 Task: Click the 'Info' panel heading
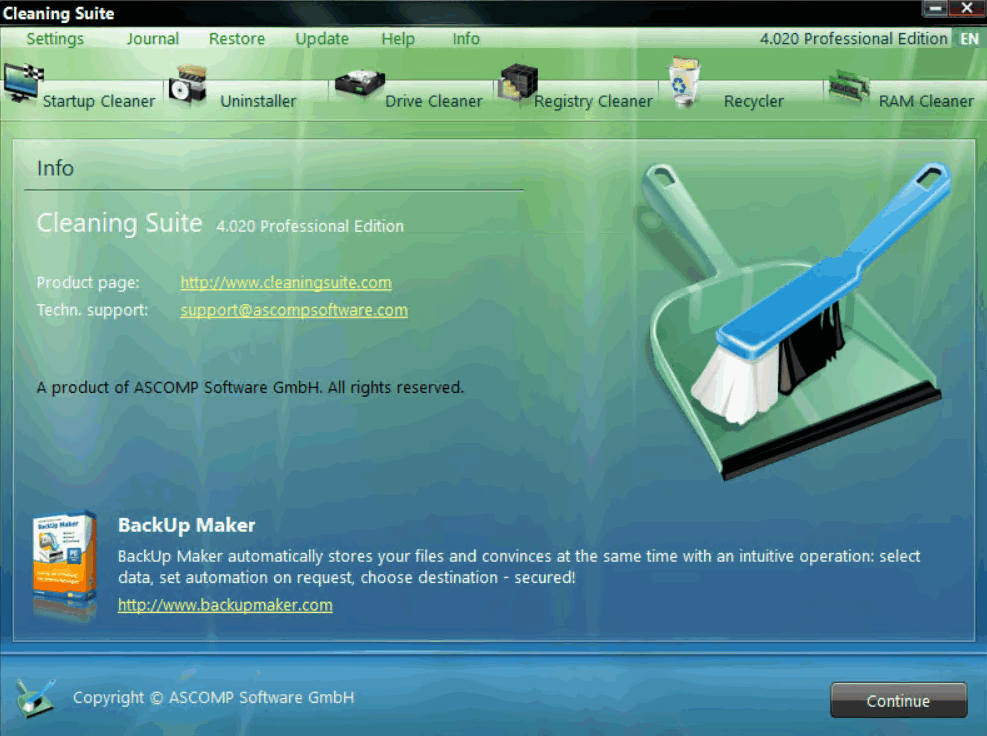tap(55, 169)
